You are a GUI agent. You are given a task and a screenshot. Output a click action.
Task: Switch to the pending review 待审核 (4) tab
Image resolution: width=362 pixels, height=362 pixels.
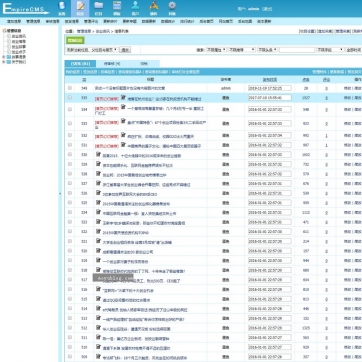tap(112, 64)
